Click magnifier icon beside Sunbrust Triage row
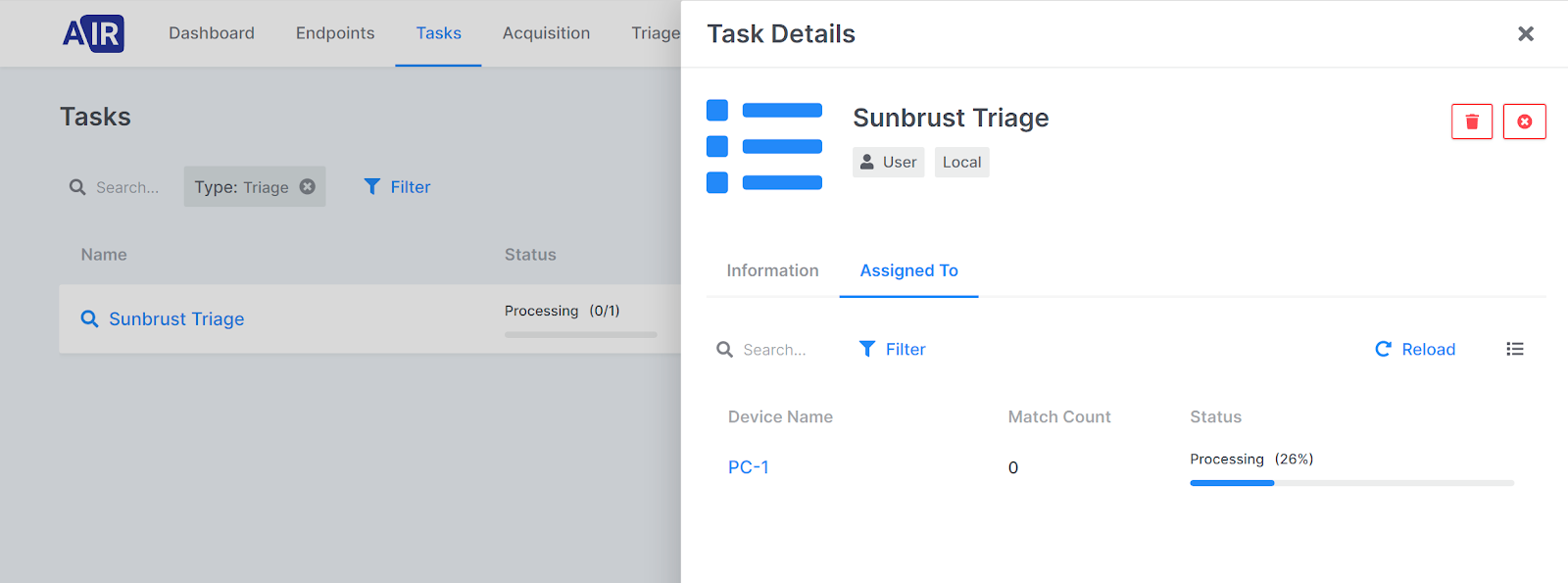 coord(89,318)
